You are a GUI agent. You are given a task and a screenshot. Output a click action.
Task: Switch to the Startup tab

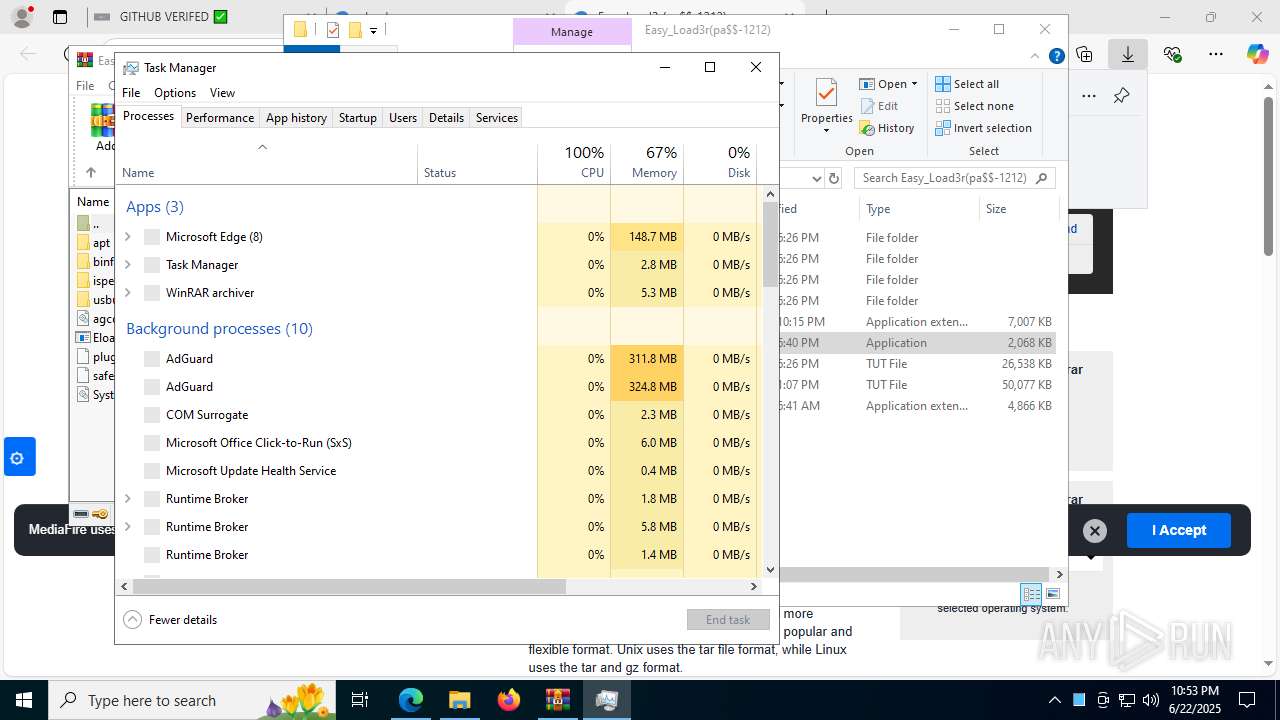[357, 118]
